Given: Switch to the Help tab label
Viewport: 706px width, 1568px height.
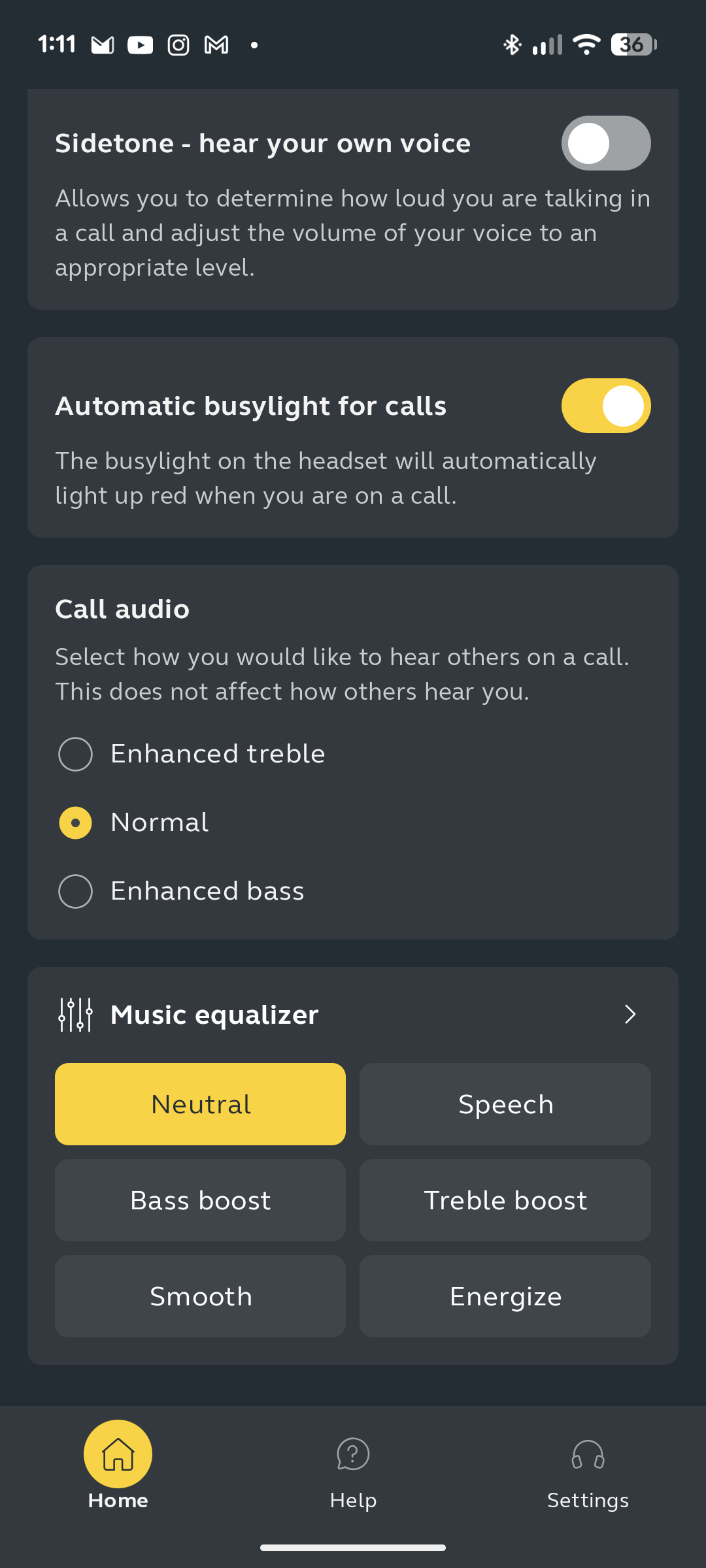Looking at the screenshot, I should tap(353, 1500).
